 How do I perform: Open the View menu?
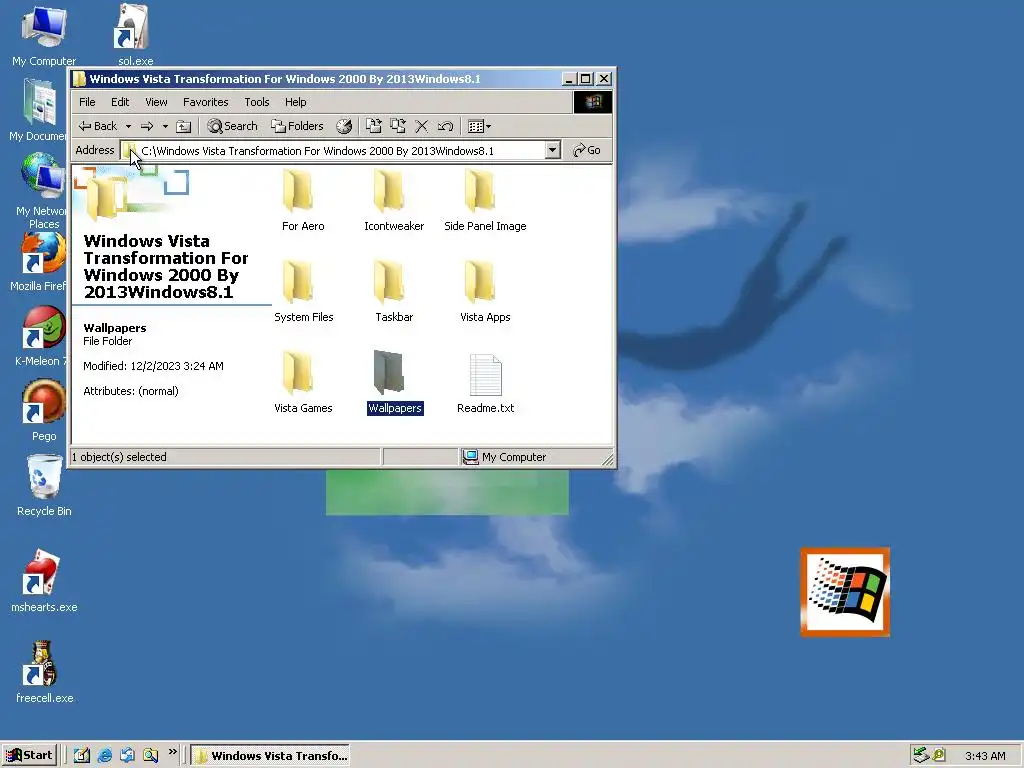[x=156, y=102]
